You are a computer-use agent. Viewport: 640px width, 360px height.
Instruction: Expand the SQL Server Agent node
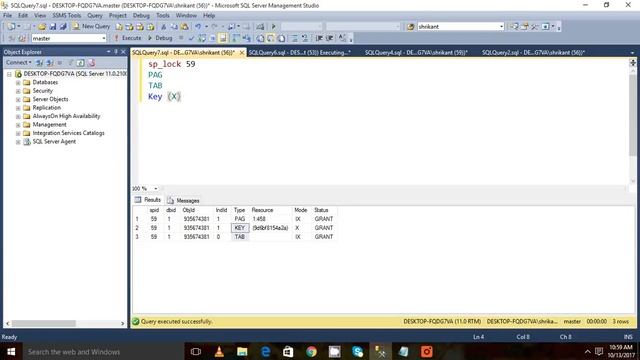[18, 142]
